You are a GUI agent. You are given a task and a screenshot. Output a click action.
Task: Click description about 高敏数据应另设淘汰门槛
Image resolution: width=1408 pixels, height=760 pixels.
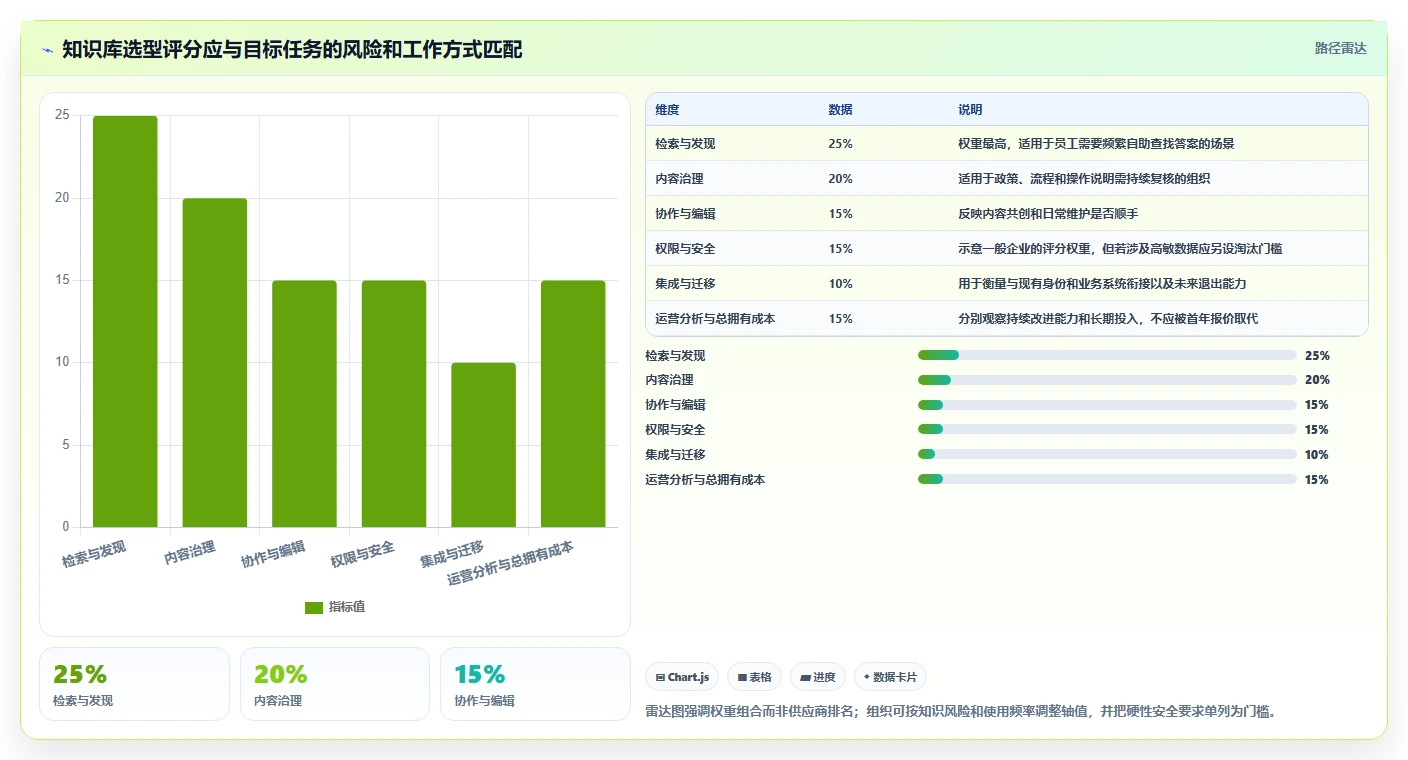1120,249
